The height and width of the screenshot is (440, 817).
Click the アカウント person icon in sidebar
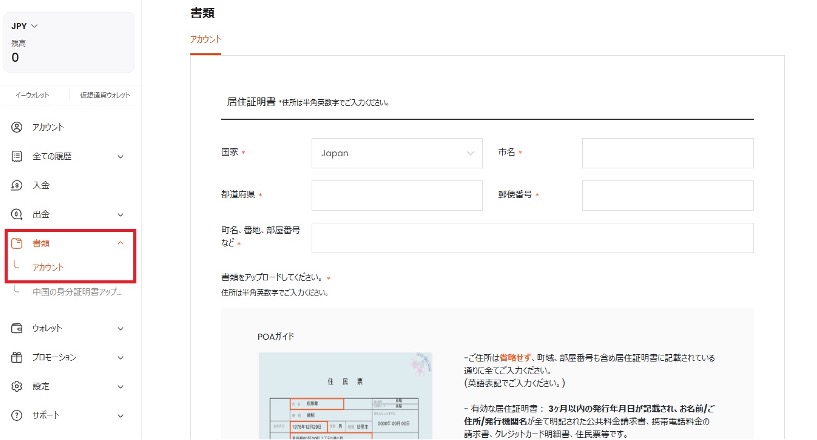16,127
